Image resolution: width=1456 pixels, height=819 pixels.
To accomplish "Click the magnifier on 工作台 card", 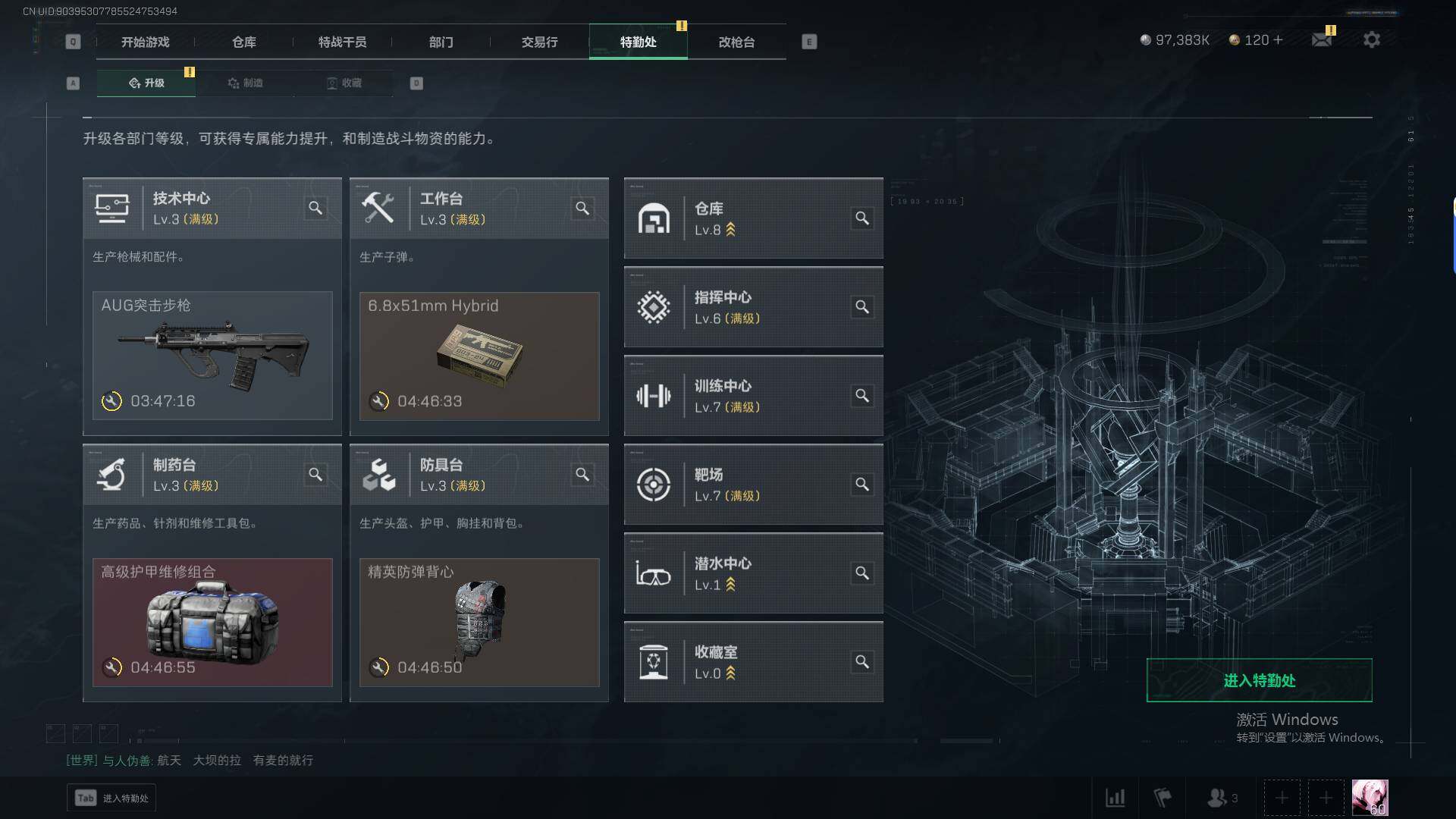I will click(x=582, y=208).
